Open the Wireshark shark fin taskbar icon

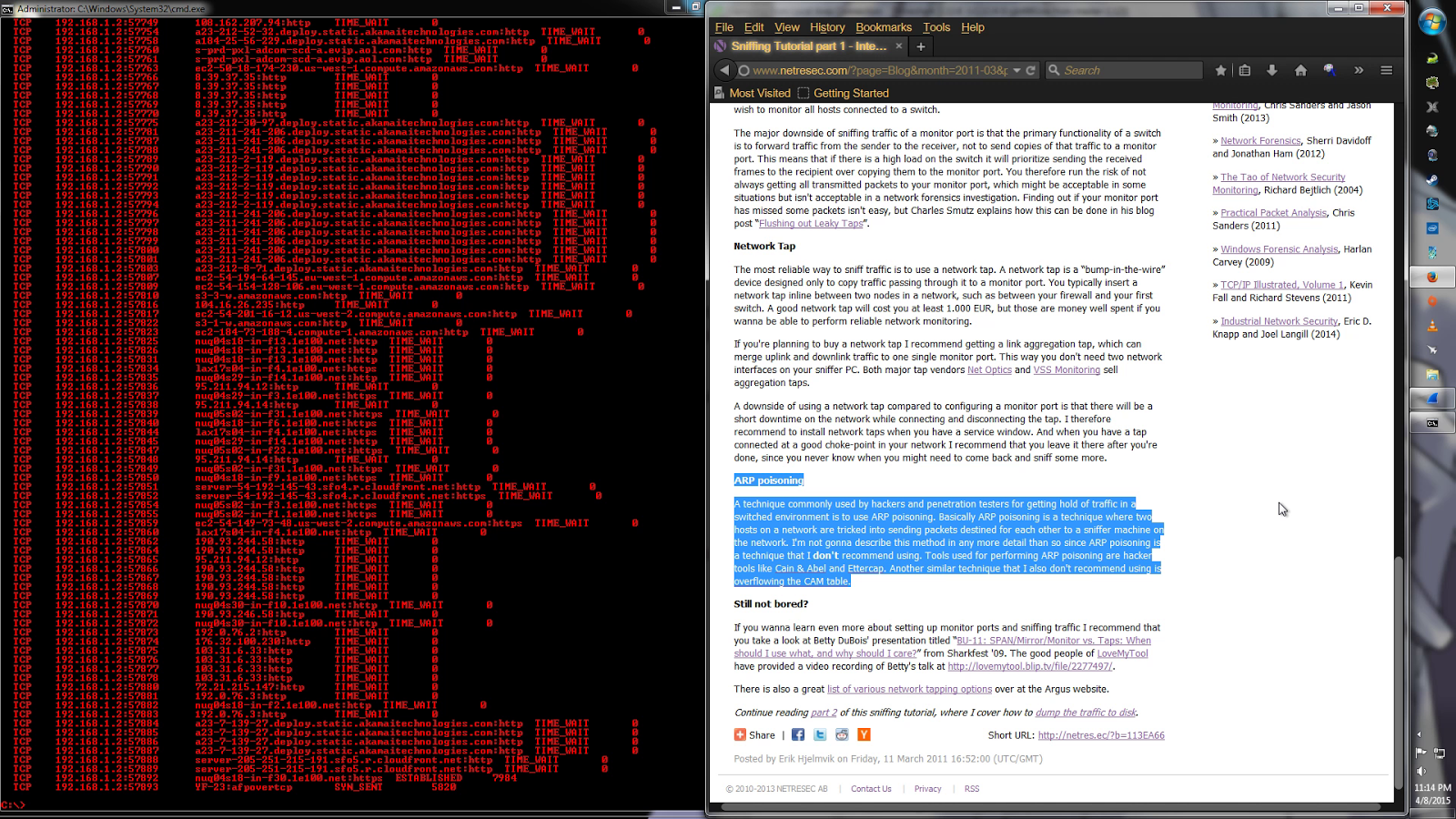tap(1432, 399)
